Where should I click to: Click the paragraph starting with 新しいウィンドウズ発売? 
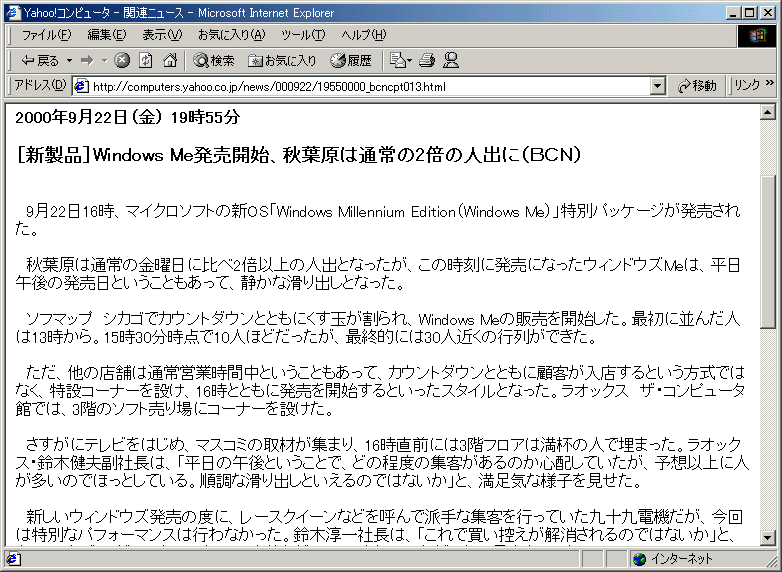[379, 525]
